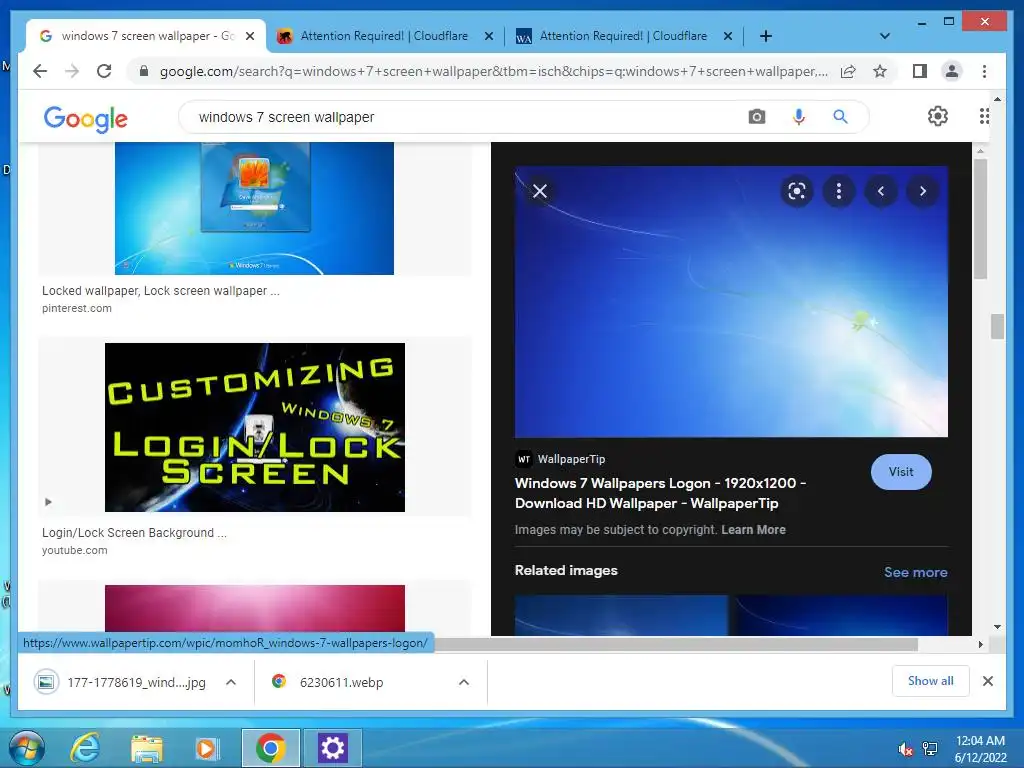This screenshot has width=1024, height=768.
Task: Close the second Cloudflare tab
Action: 728,36
